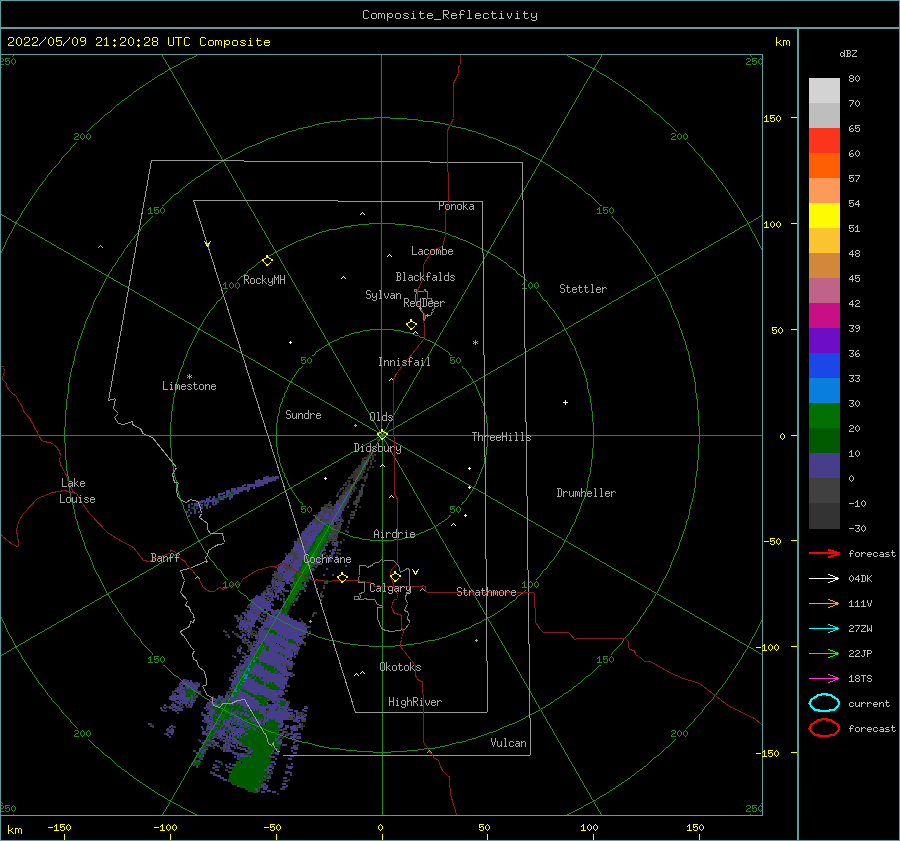
Task: Select yellow diamond marker below RedDeer
Action: (411, 325)
